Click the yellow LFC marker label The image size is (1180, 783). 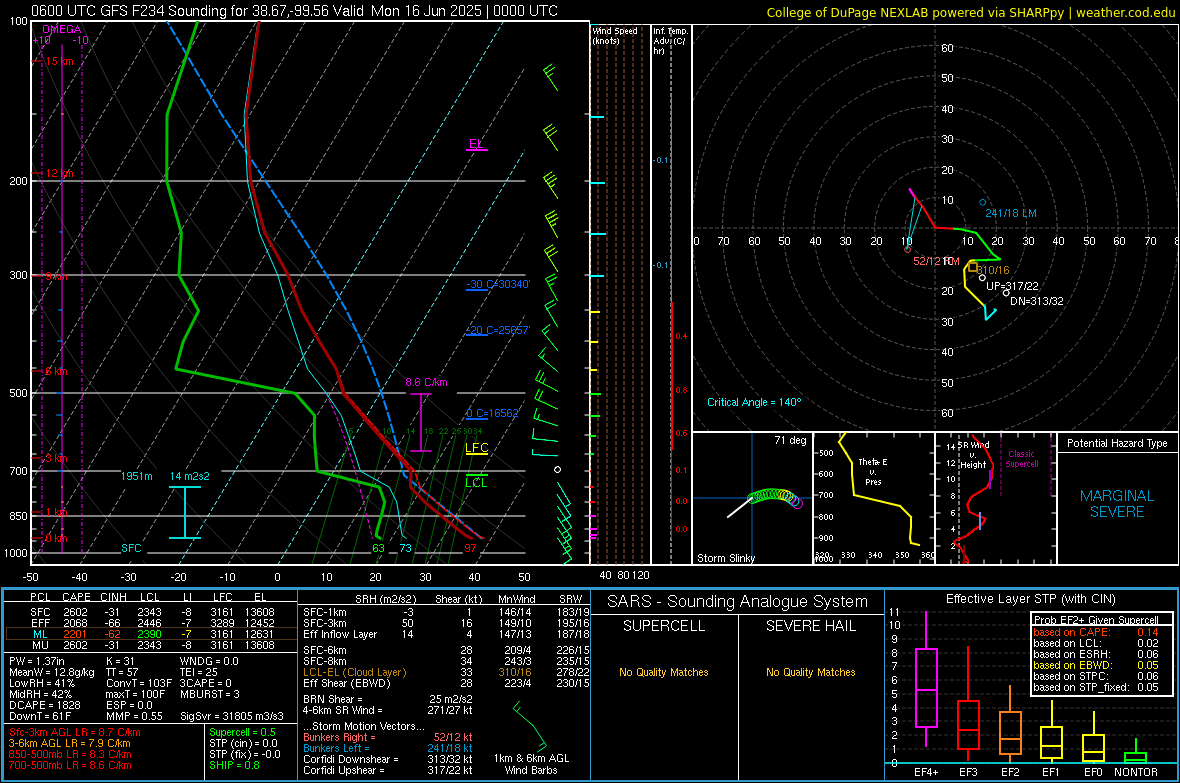pos(476,448)
